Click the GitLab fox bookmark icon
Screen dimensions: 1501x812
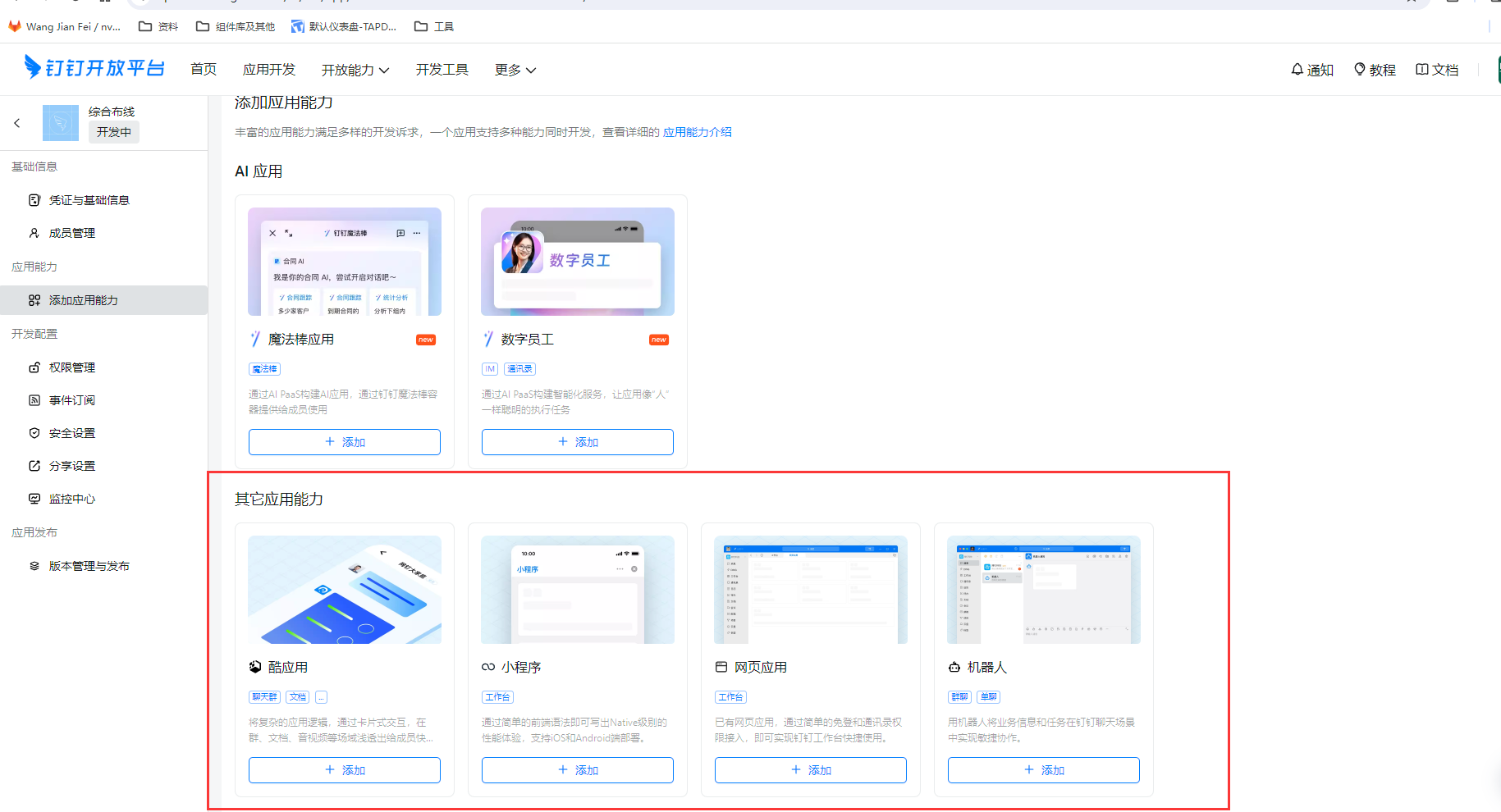tap(15, 26)
